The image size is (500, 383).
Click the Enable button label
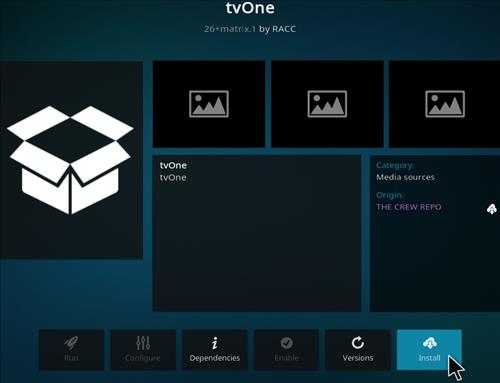point(286,358)
